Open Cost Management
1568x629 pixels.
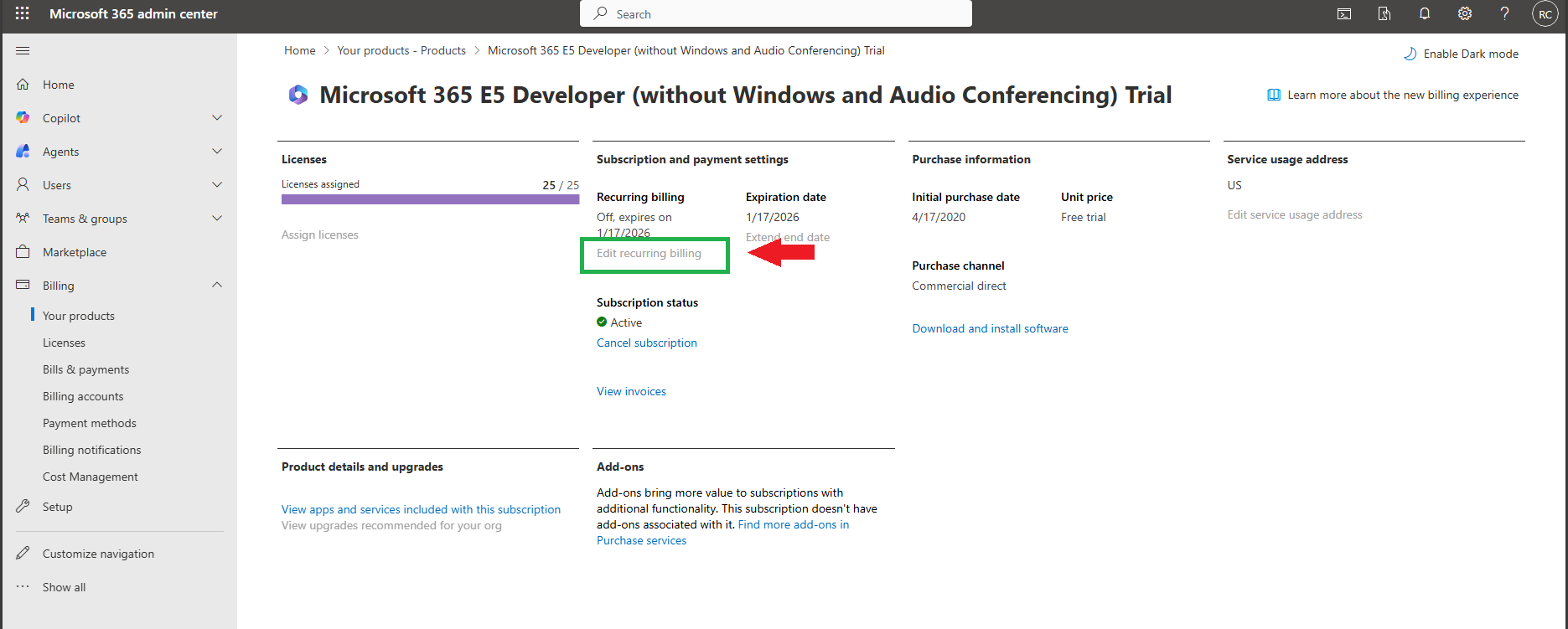(91, 477)
